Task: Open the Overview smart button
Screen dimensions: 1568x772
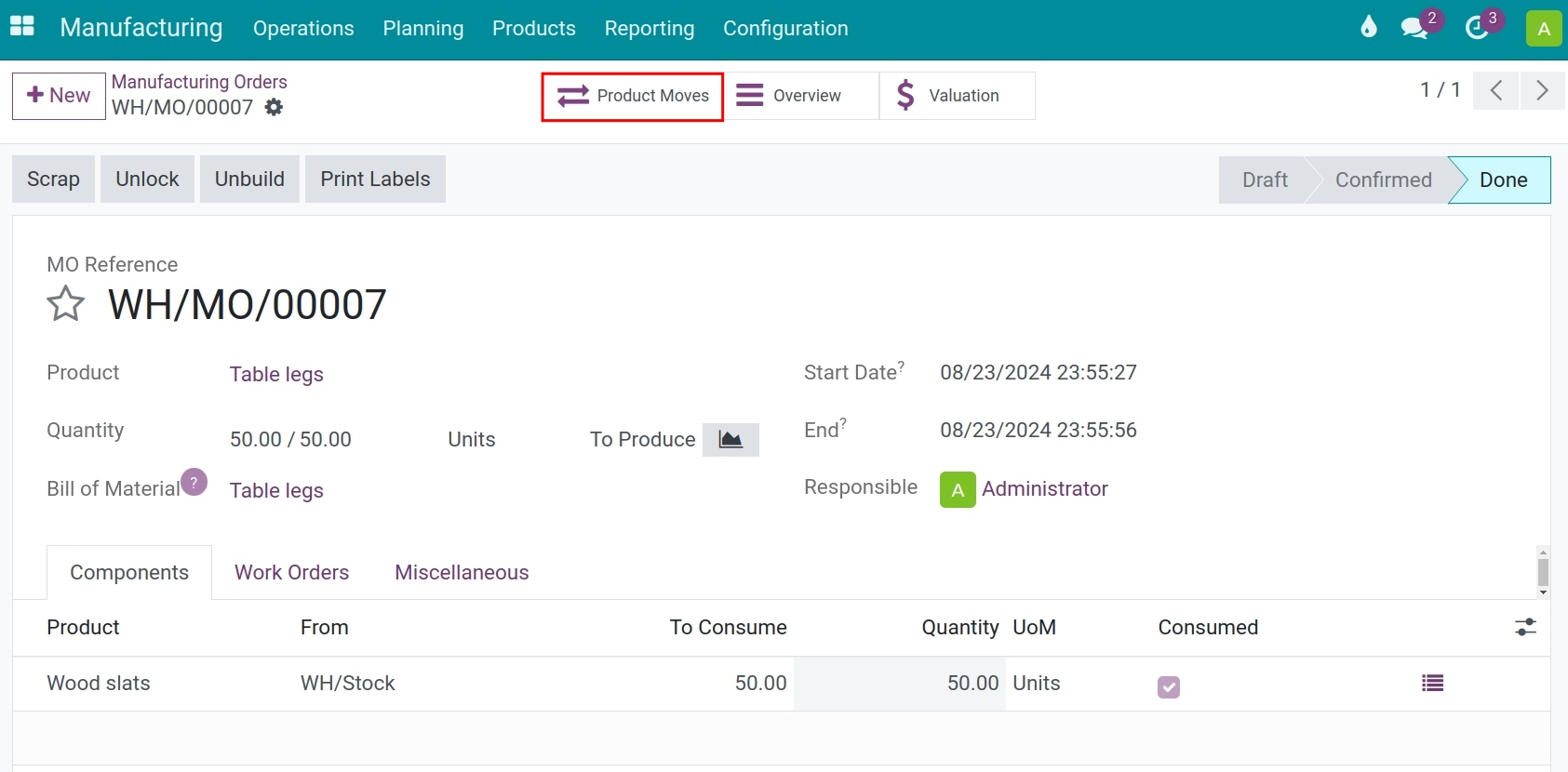Action: pyautogui.click(x=801, y=96)
